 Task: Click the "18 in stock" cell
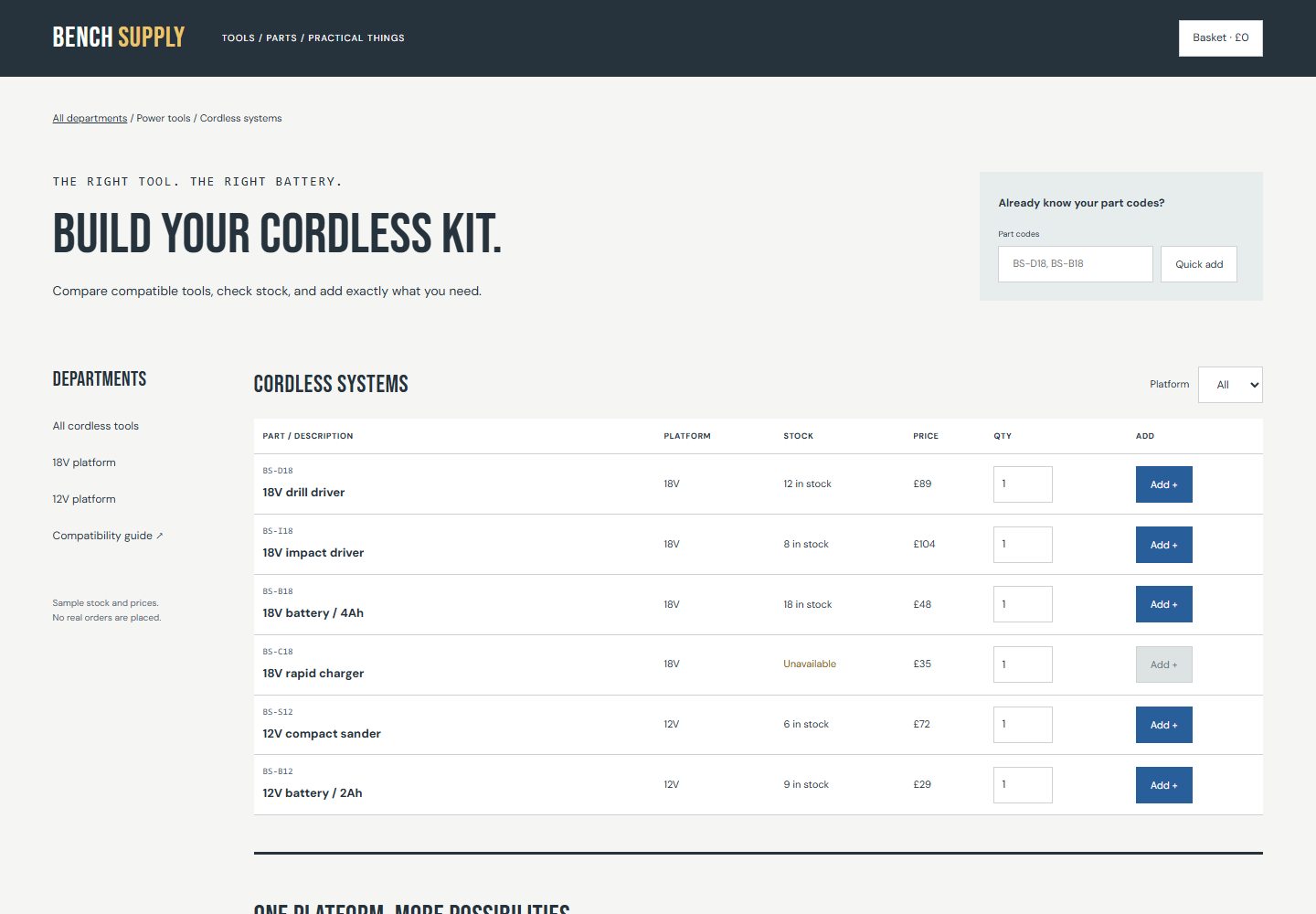[x=808, y=604]
